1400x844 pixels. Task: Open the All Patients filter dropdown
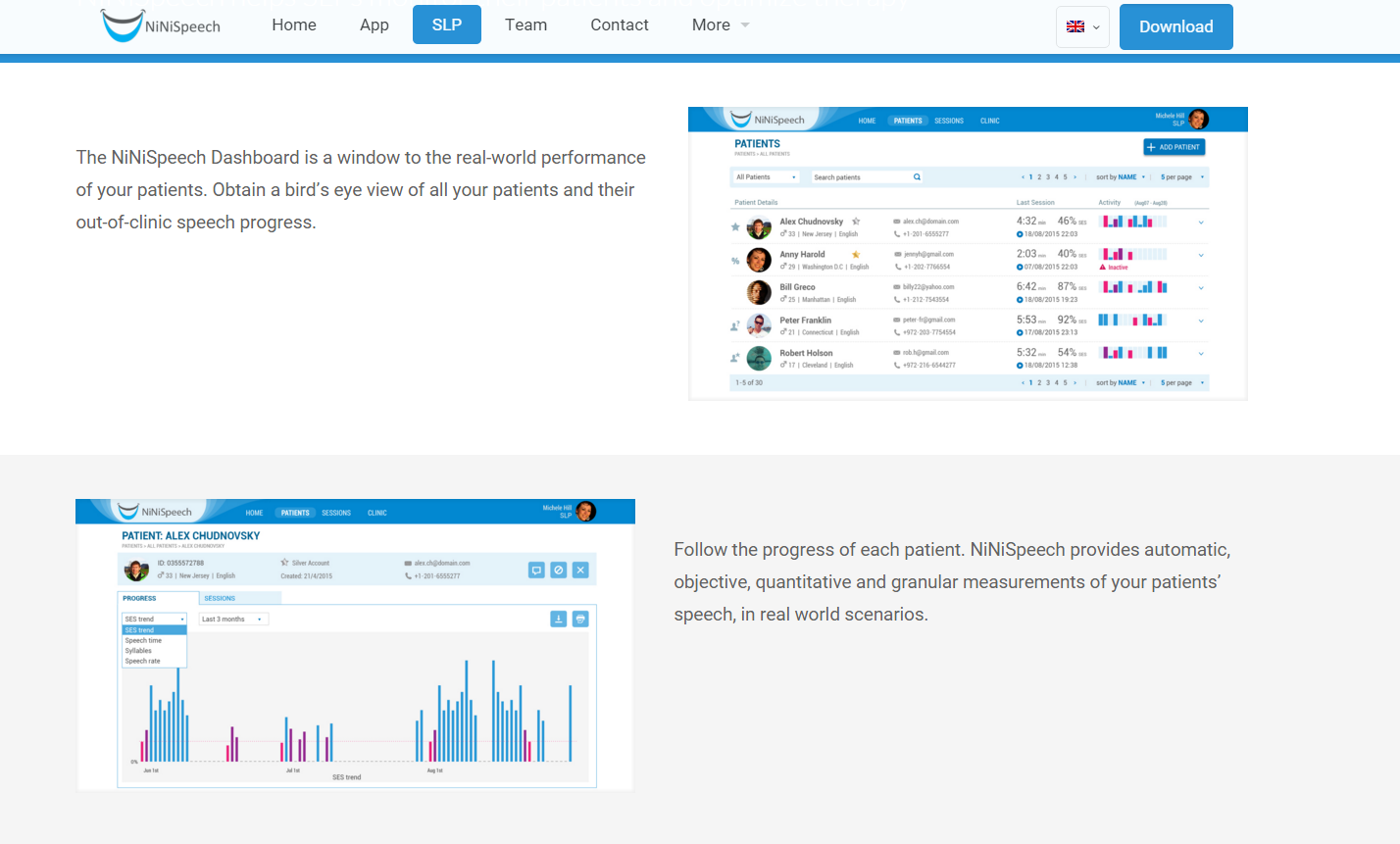(x=767, y=177)
